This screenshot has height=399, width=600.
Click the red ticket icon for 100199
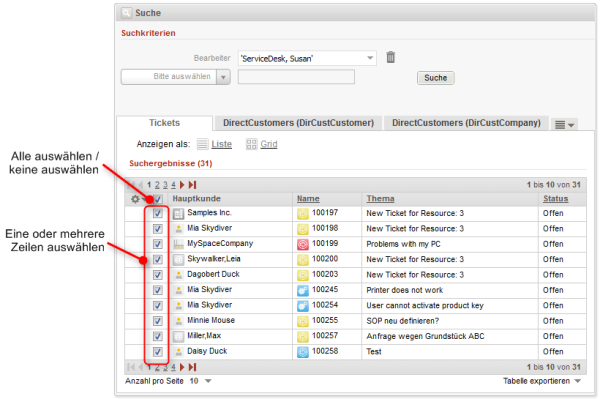[303, 244]
